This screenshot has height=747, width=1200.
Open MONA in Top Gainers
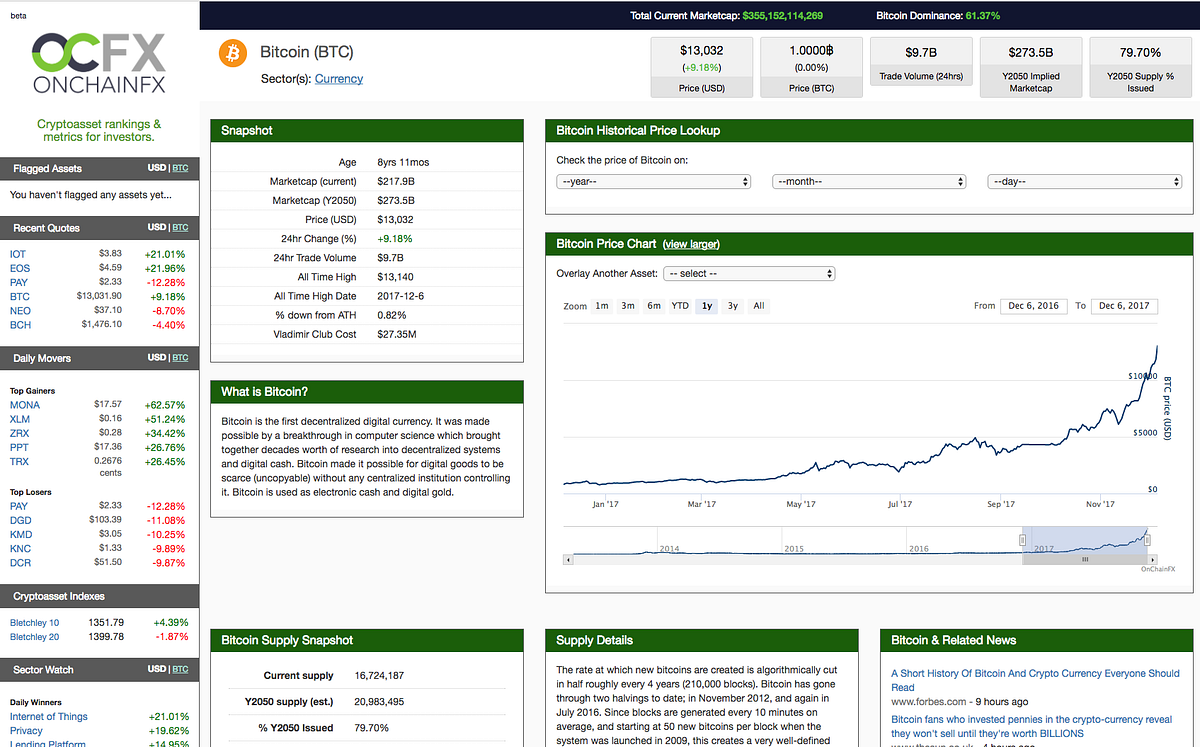25,405
